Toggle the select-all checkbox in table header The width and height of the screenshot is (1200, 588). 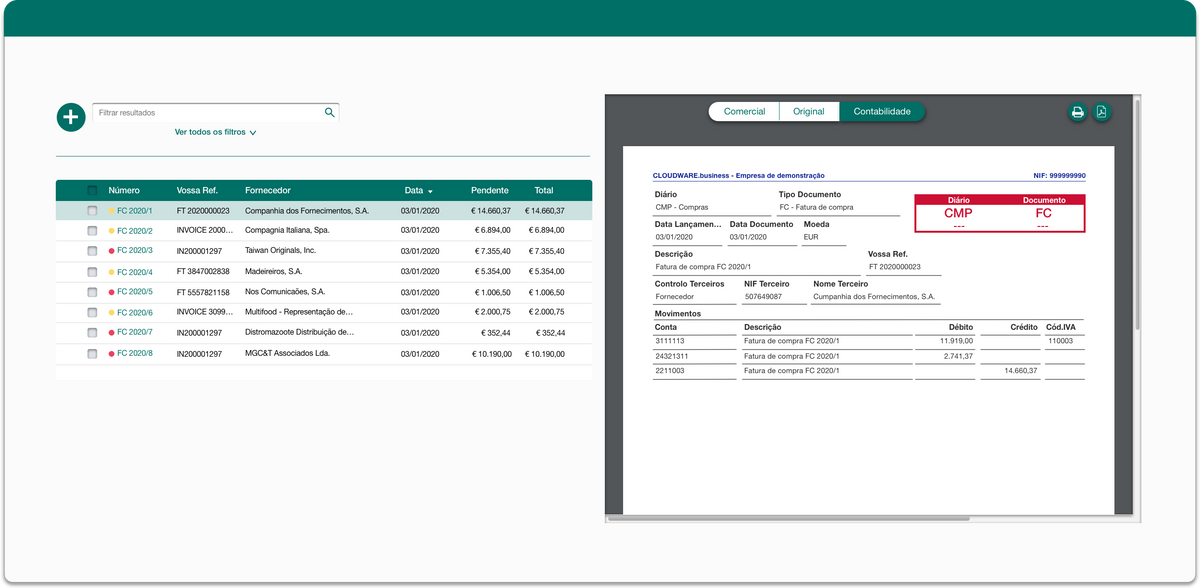92,190
